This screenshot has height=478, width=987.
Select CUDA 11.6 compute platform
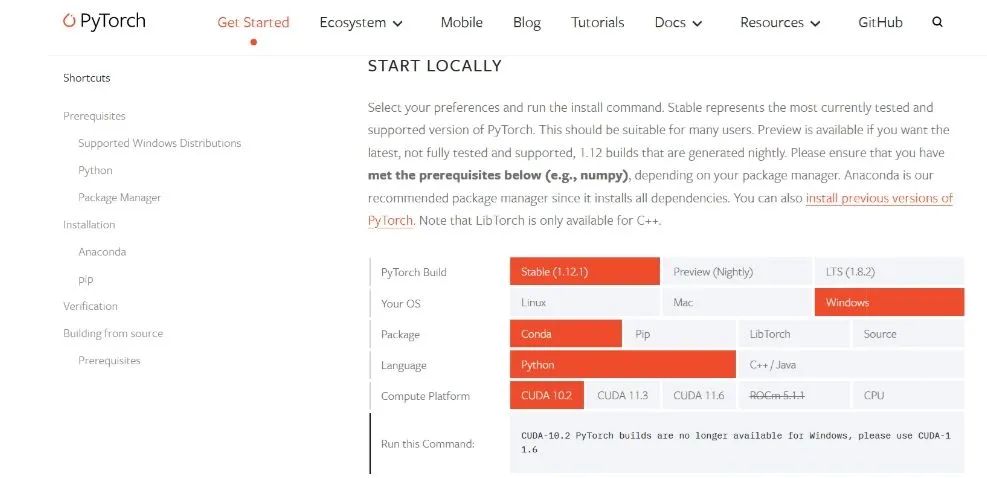(699, 395)
